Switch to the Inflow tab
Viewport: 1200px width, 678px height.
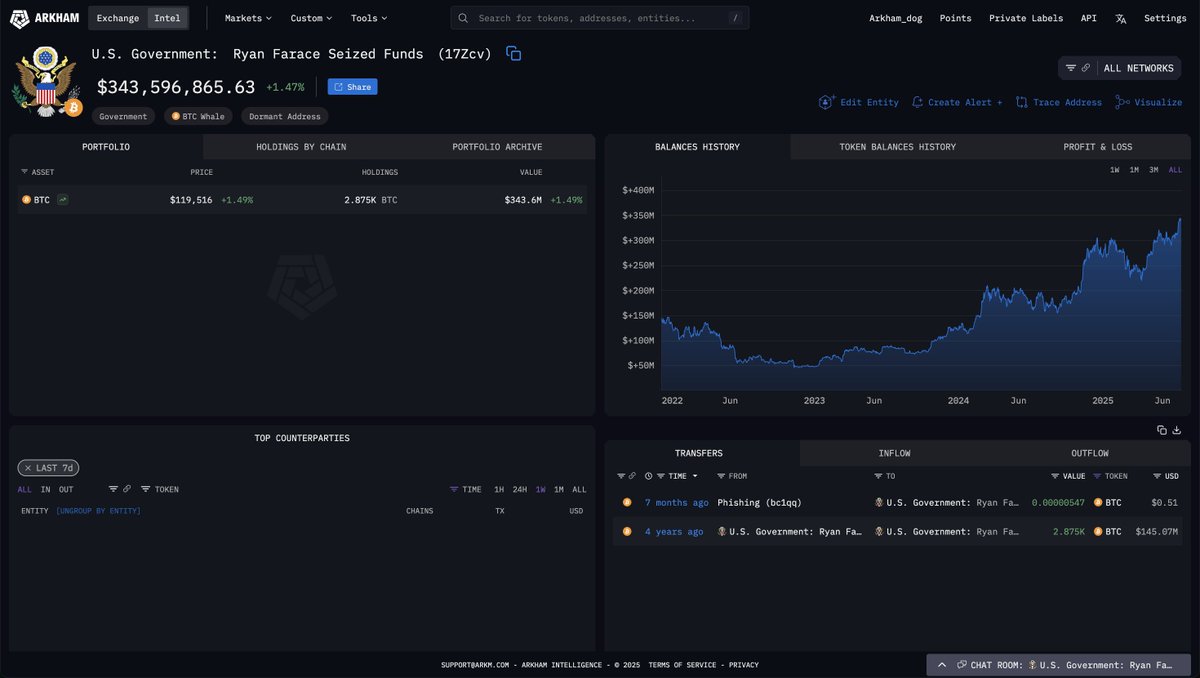point(894,453)
